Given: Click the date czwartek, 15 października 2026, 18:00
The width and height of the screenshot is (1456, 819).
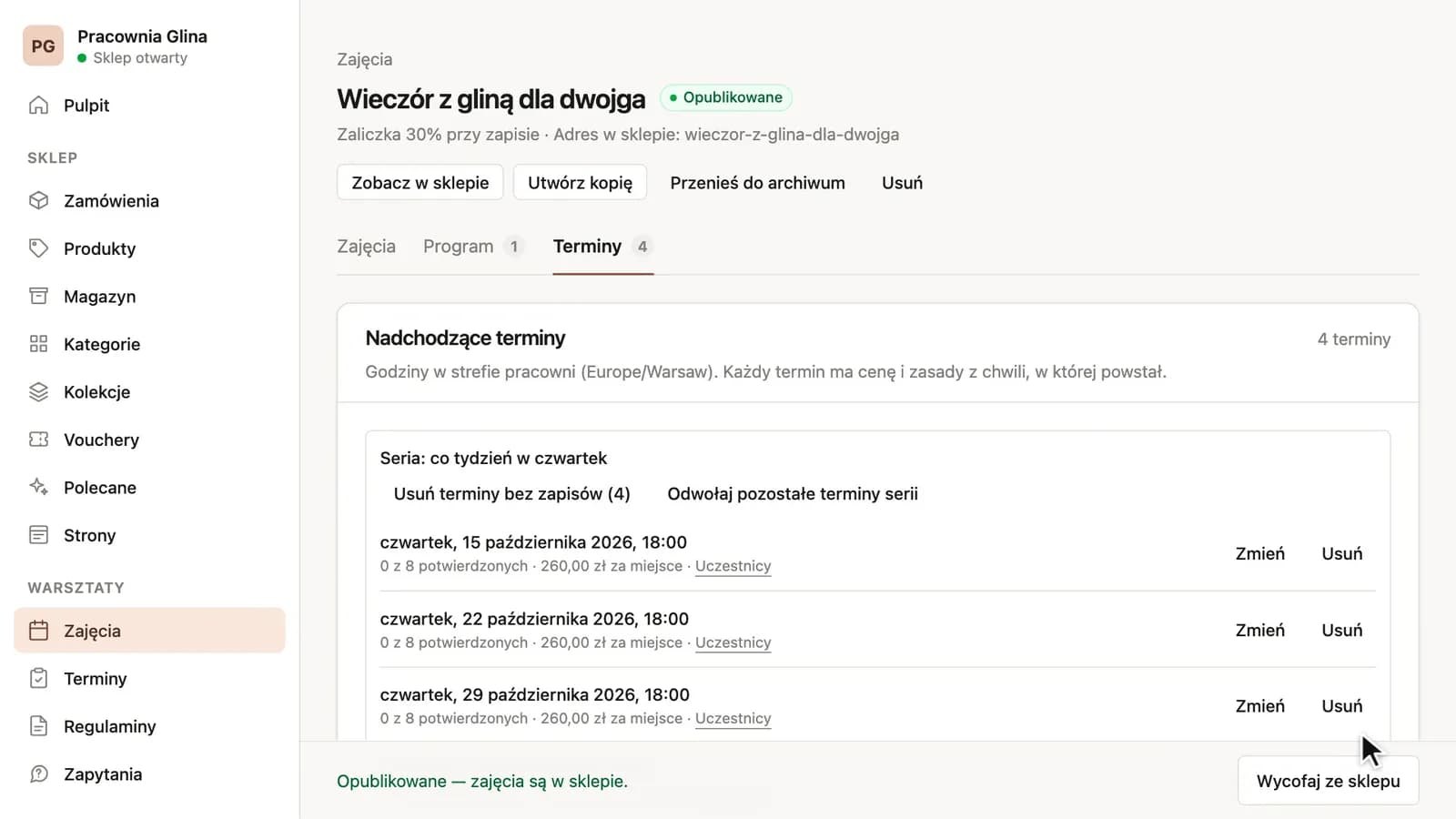Looking at the screenshot, I should 533,542.
